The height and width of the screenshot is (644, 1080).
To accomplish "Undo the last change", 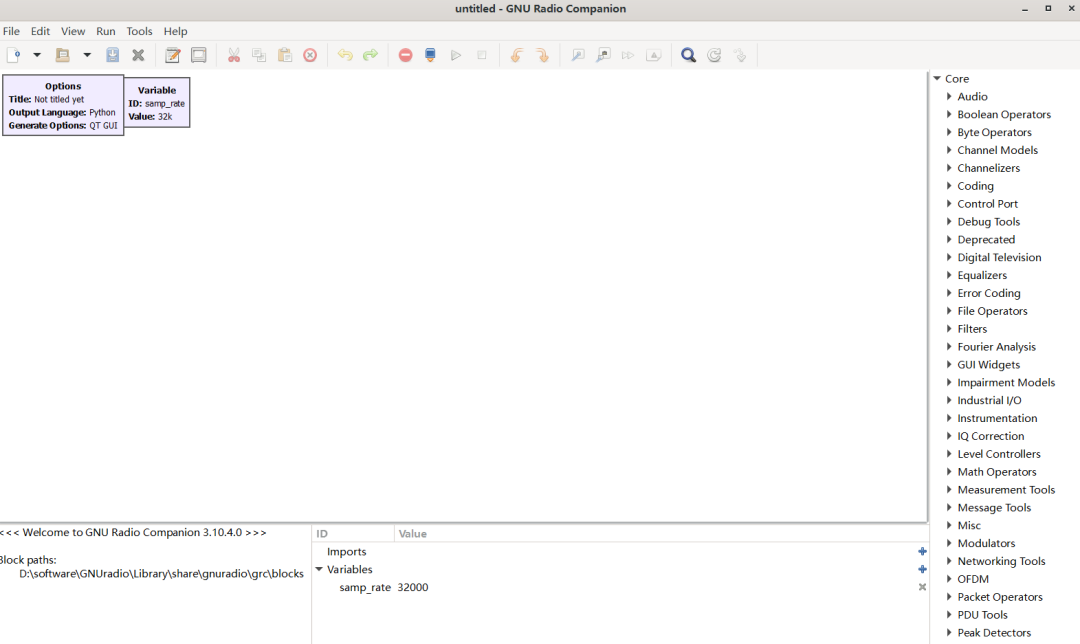I will coord(344,55).
